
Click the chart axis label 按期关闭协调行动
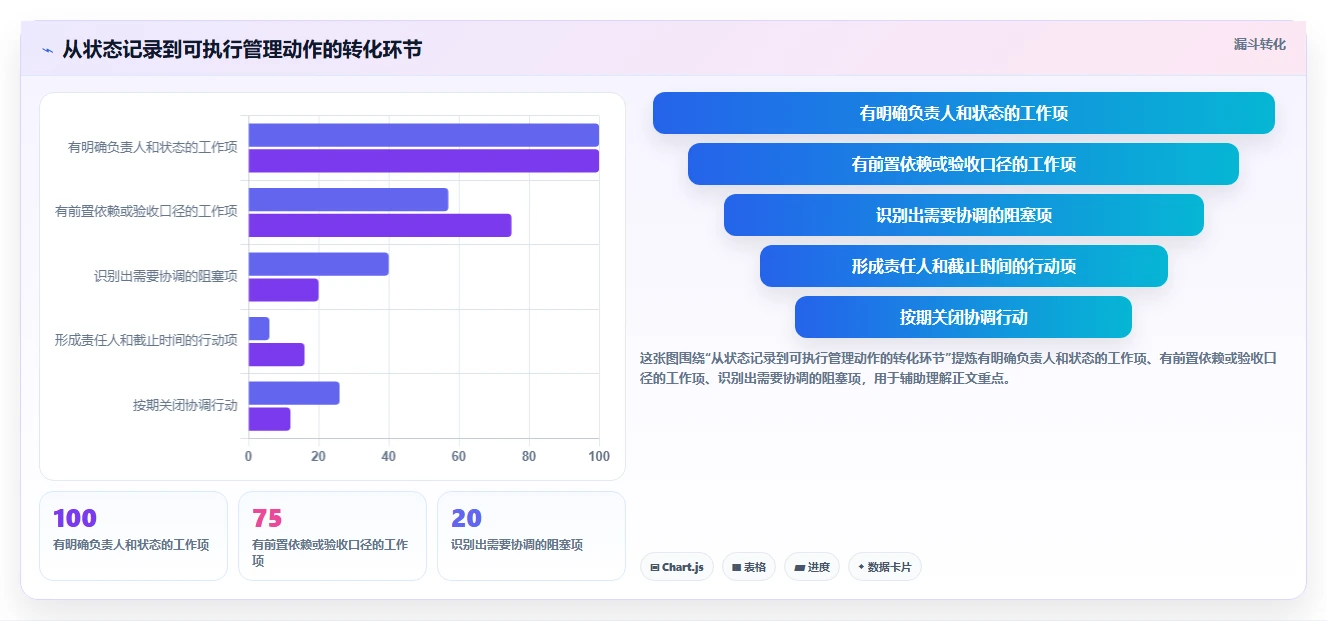point(185,405)
